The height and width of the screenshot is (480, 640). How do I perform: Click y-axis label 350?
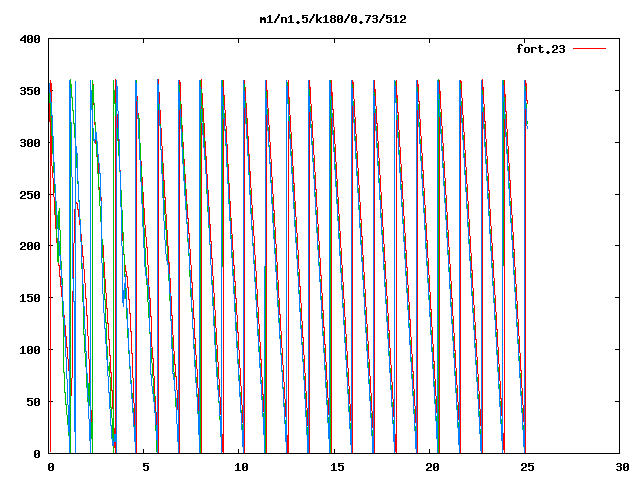tap(30, 91)
